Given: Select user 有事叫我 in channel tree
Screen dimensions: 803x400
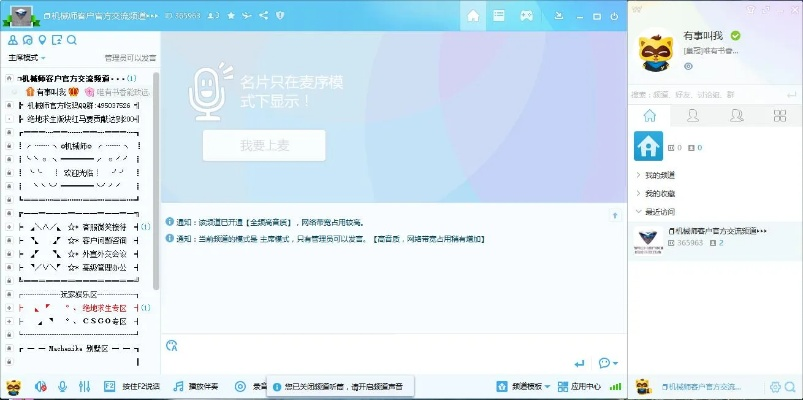Looking at the screenshot, I should [52, 92].
